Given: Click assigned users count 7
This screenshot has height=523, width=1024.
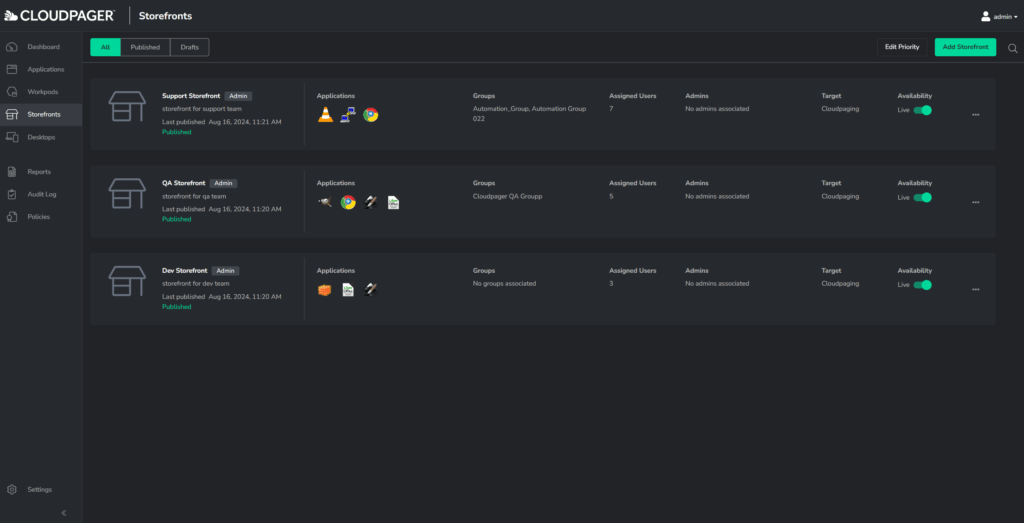Looking at the screenshot, I should tap(611, 109).
